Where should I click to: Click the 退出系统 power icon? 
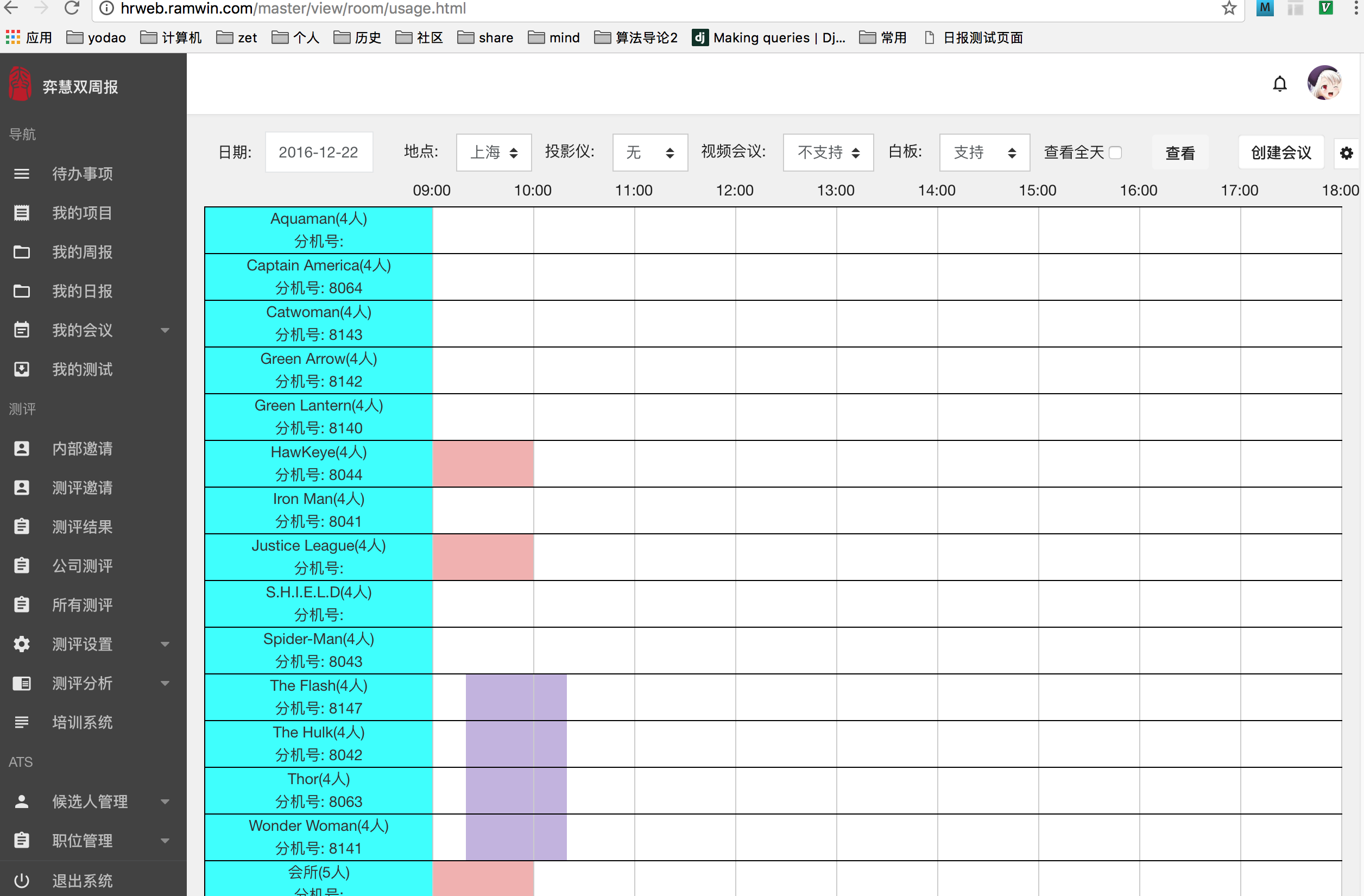(22, 880)
